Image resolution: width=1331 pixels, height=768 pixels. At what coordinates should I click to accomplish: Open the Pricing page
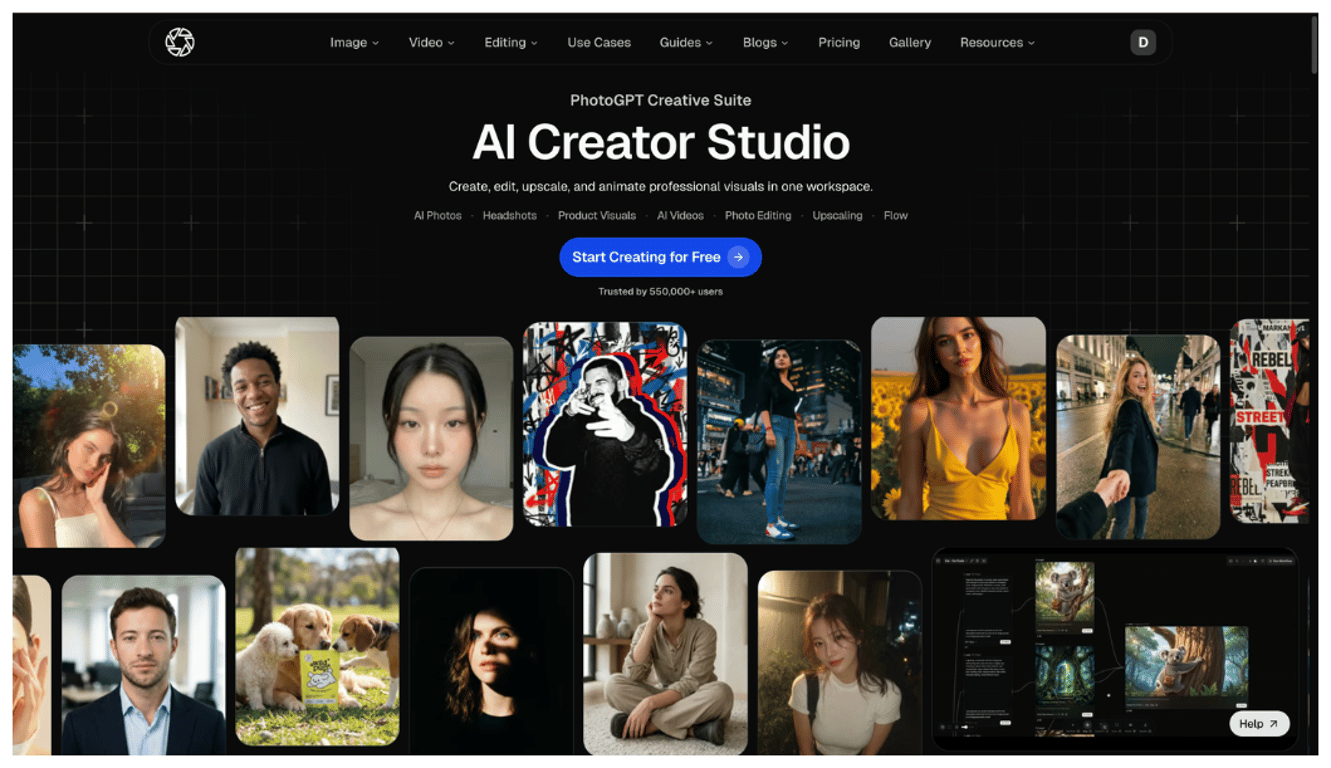coord(839,43)
